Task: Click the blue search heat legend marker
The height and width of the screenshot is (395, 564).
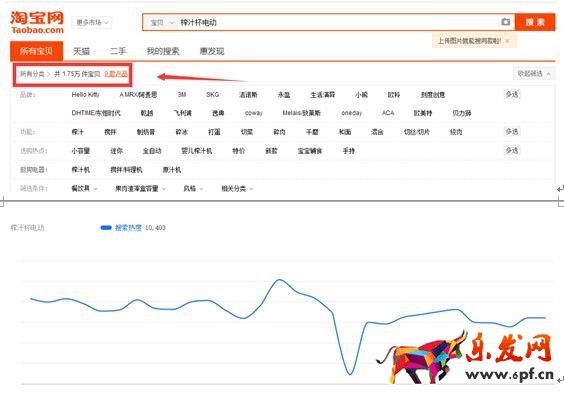Action: (106, 227)
